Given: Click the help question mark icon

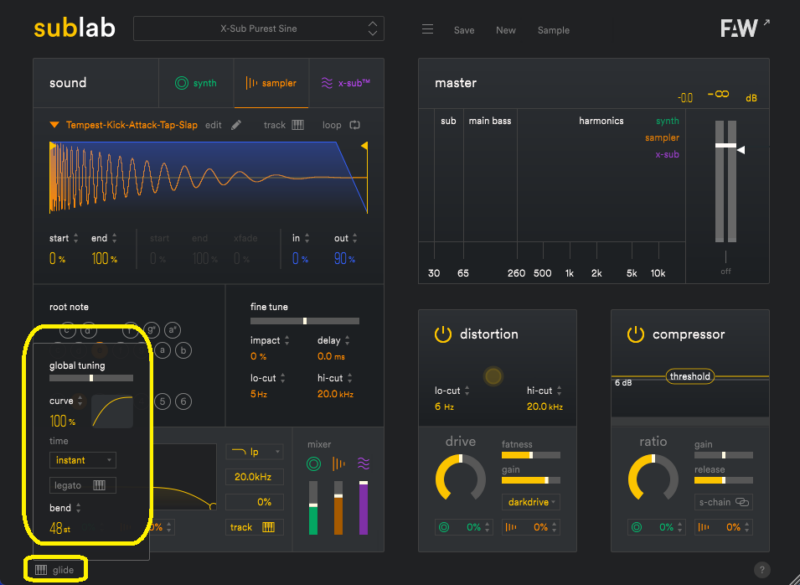Looking at the screenshot, I should (762, 570).
